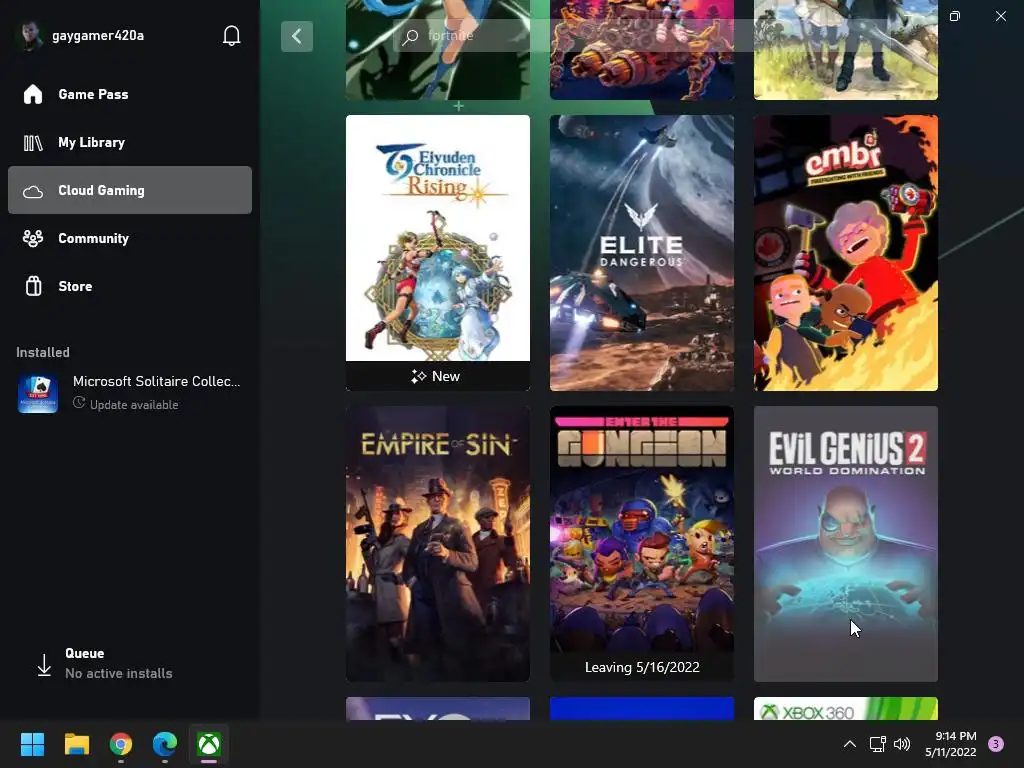The width and height of the screenshot is (1024, 768).
Task: Open Eiyuden Chronicle Rising game tile
Action: click(x=438, y=253)
